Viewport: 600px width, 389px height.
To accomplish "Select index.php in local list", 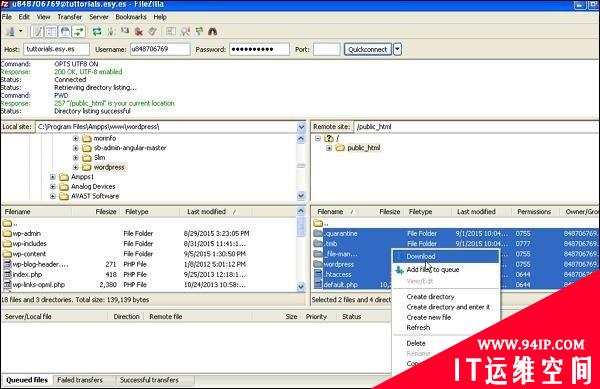I will pos(27,275).
